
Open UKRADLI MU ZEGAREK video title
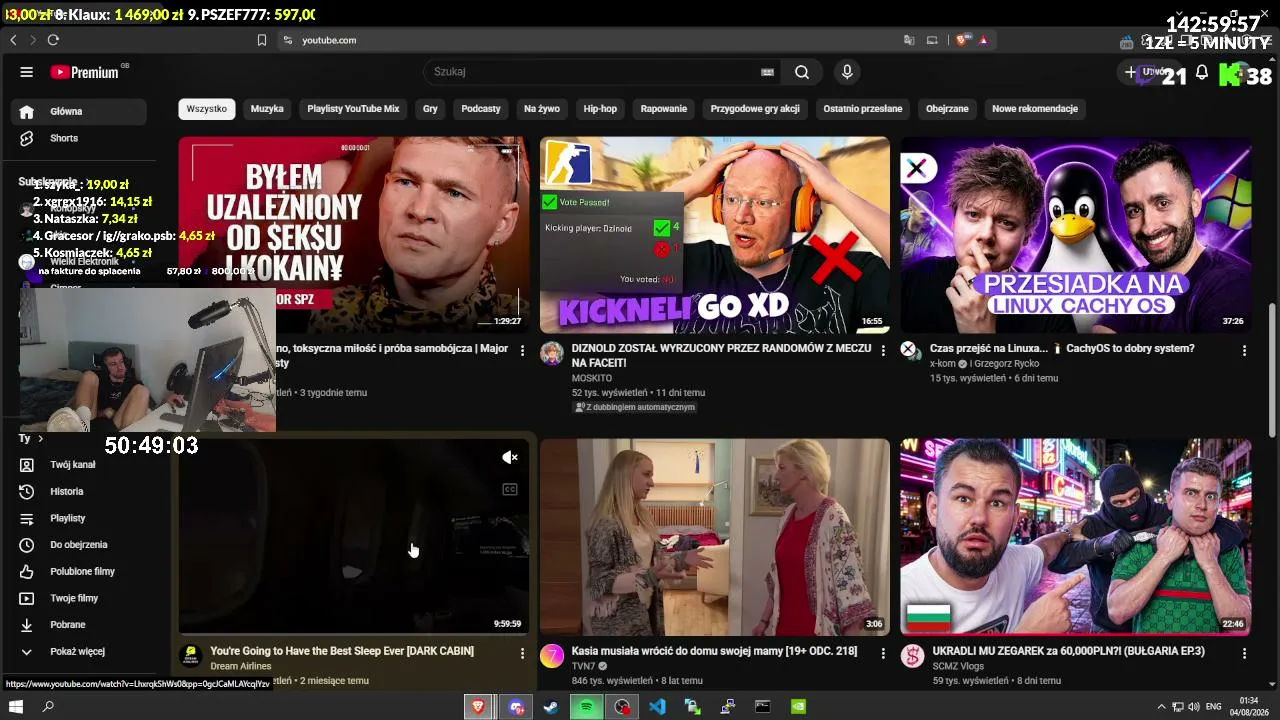click(x=1068, y=651)
